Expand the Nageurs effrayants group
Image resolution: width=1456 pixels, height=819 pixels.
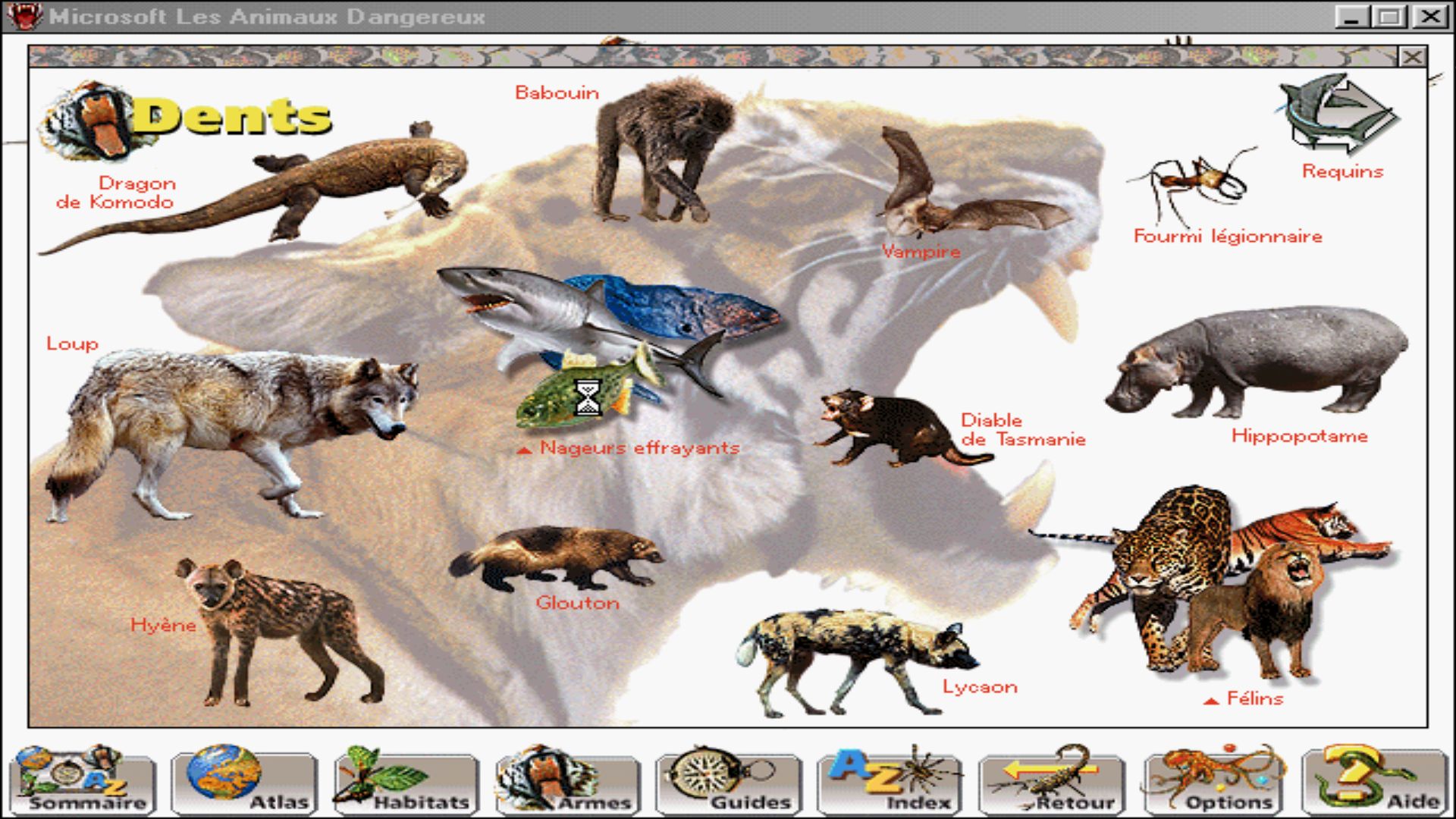point(628,448)
